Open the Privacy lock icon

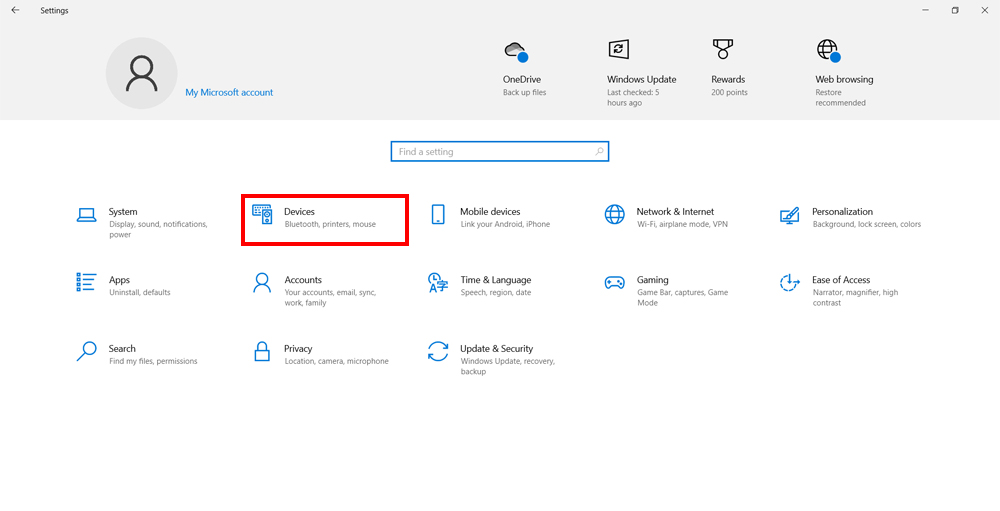[262, 351]
